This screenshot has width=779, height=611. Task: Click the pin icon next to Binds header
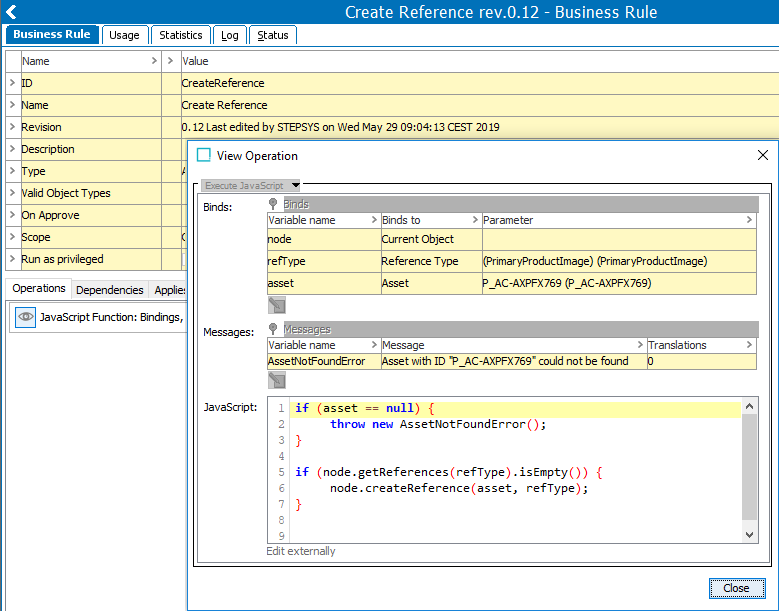click(x=273, y=204)
